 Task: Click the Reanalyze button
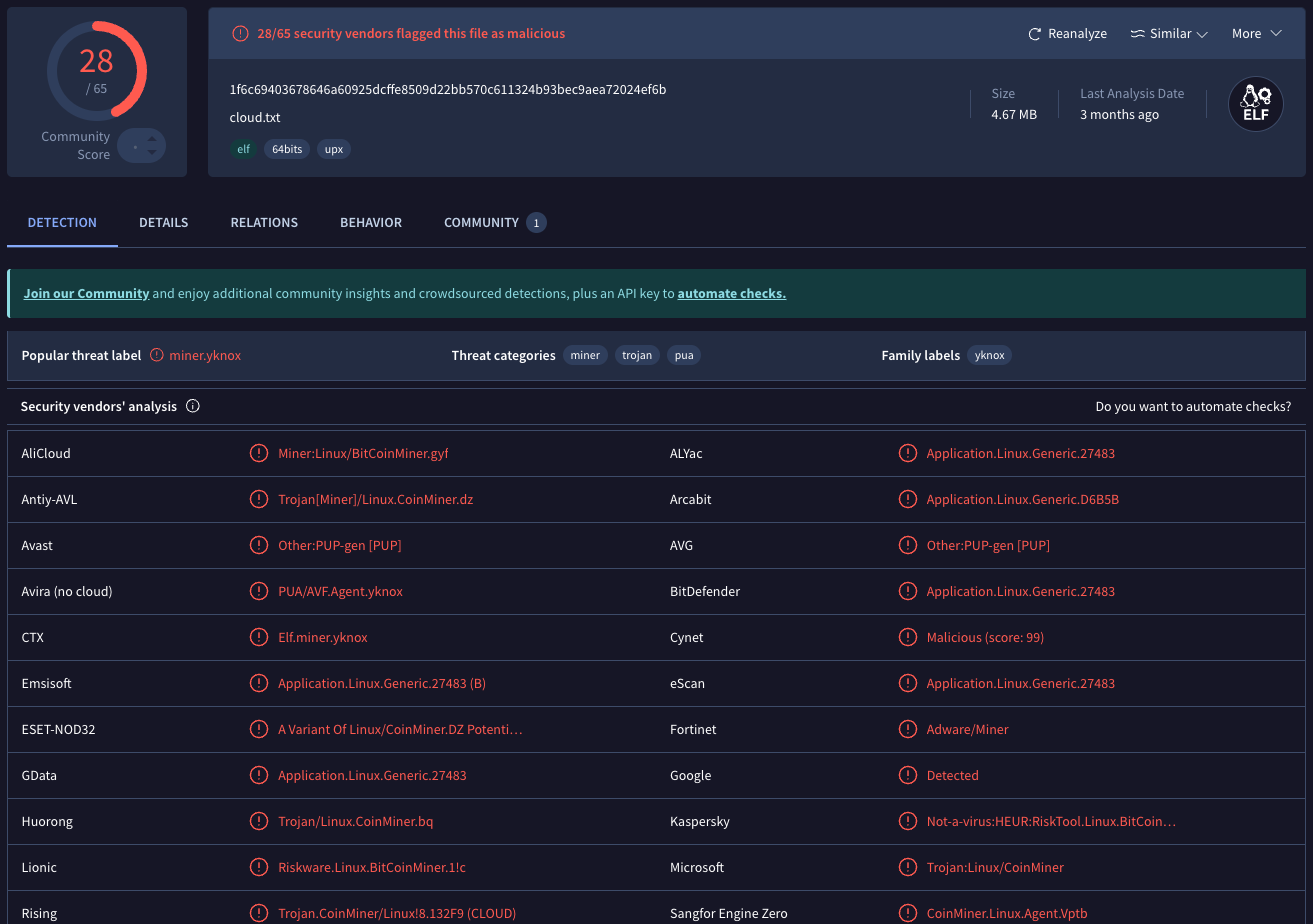(x=1067, y=34)
